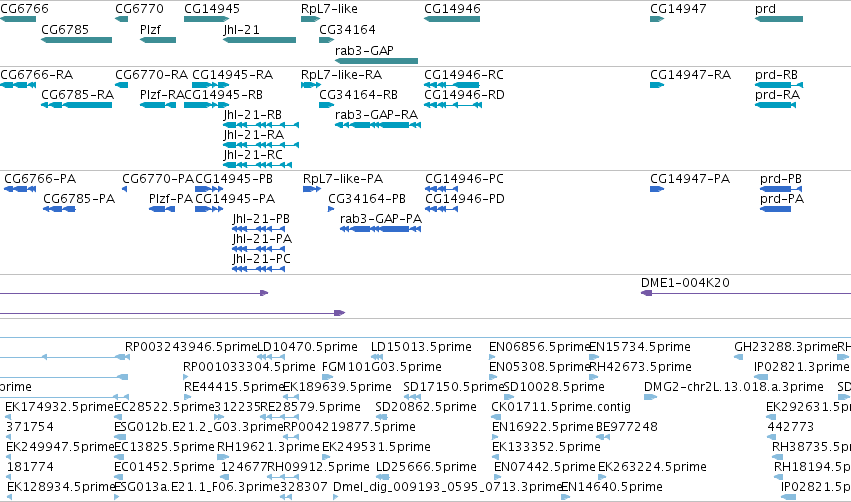851x502 pixels.
Task: Click transcript label CG6766-RA
Action: tap(36, 74)
